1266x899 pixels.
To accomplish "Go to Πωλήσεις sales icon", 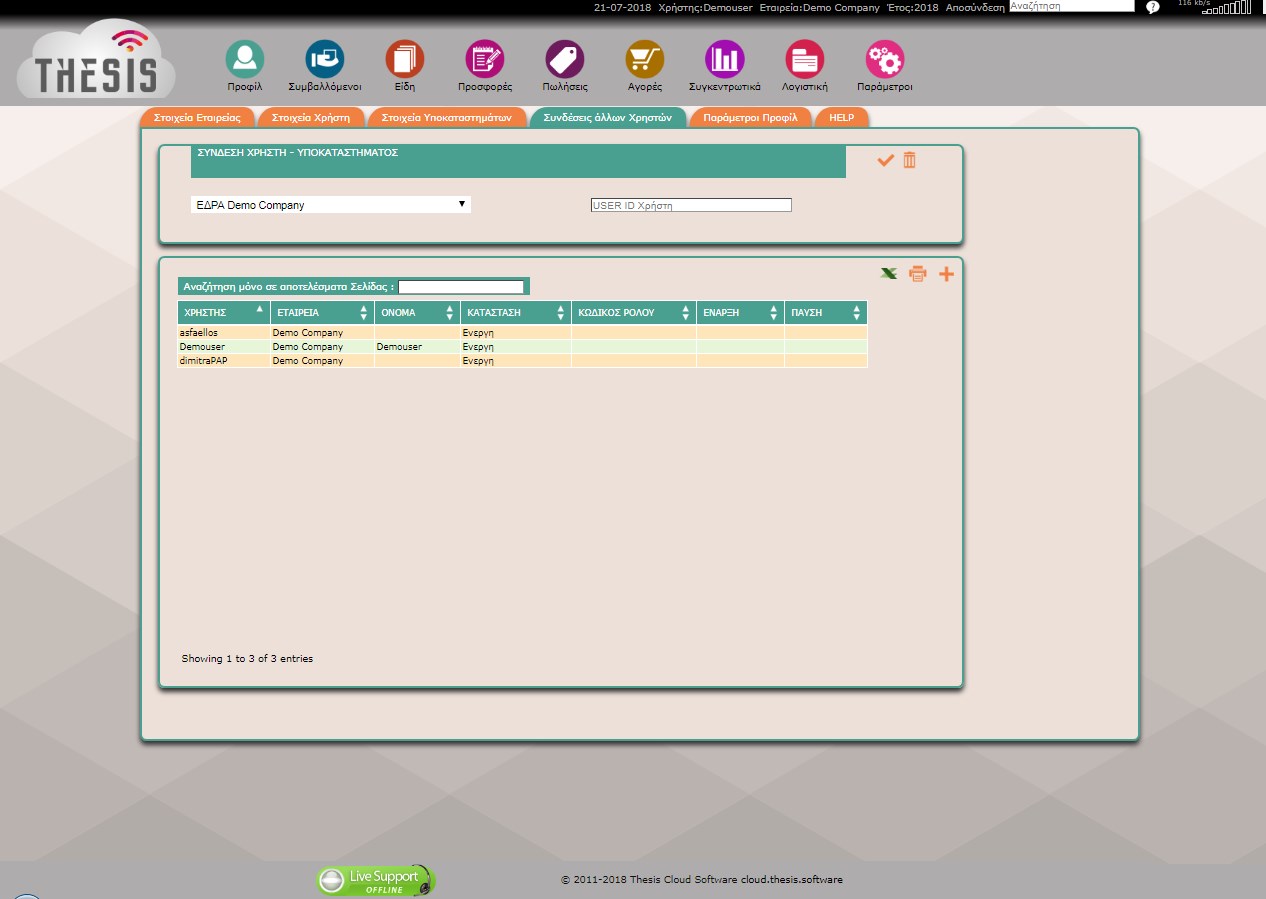I will coord(565,60).
